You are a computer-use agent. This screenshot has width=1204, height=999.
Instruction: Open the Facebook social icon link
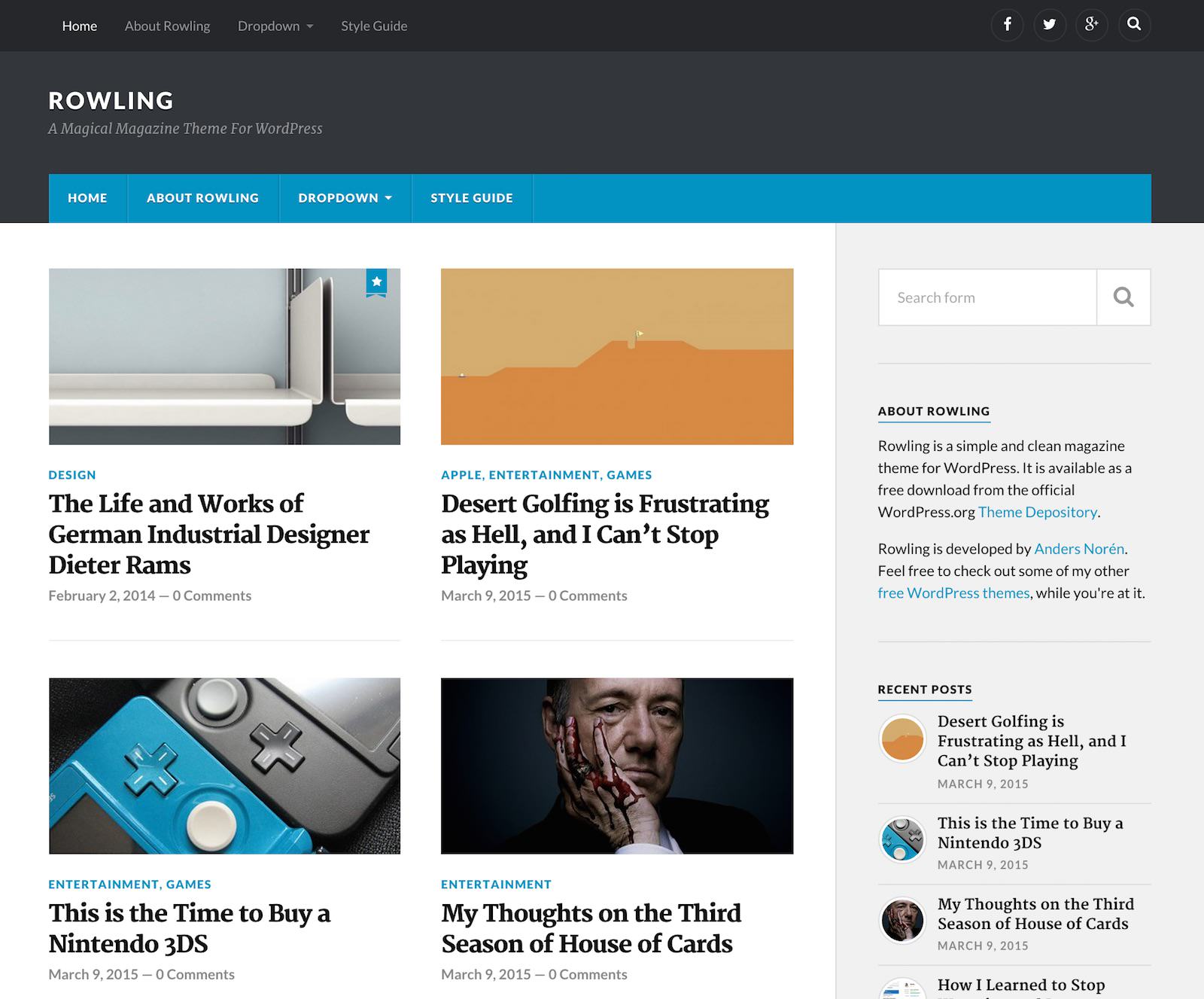(x=1007, y=25)
